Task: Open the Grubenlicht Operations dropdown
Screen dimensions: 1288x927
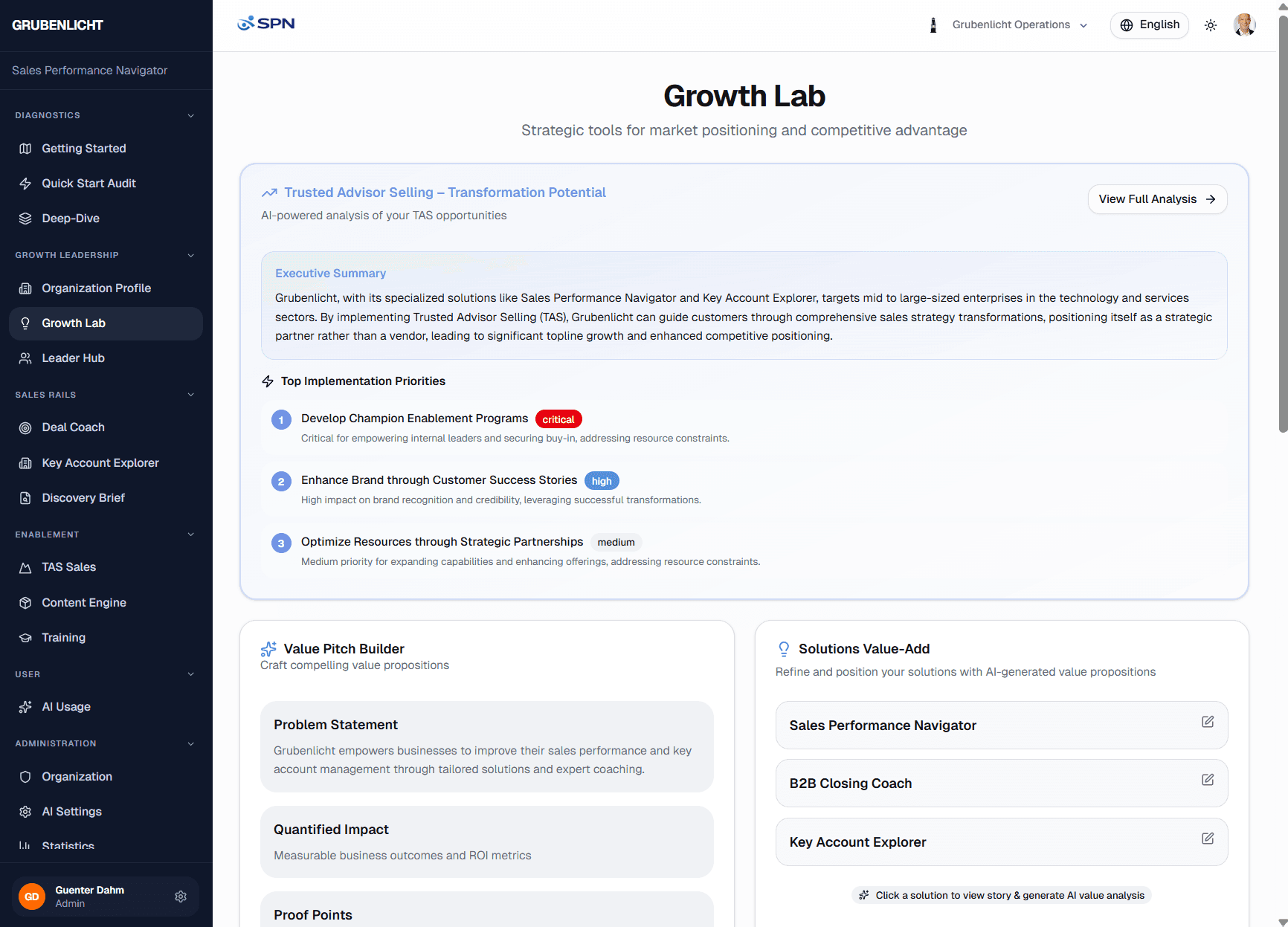Action: coord(1017,25)
